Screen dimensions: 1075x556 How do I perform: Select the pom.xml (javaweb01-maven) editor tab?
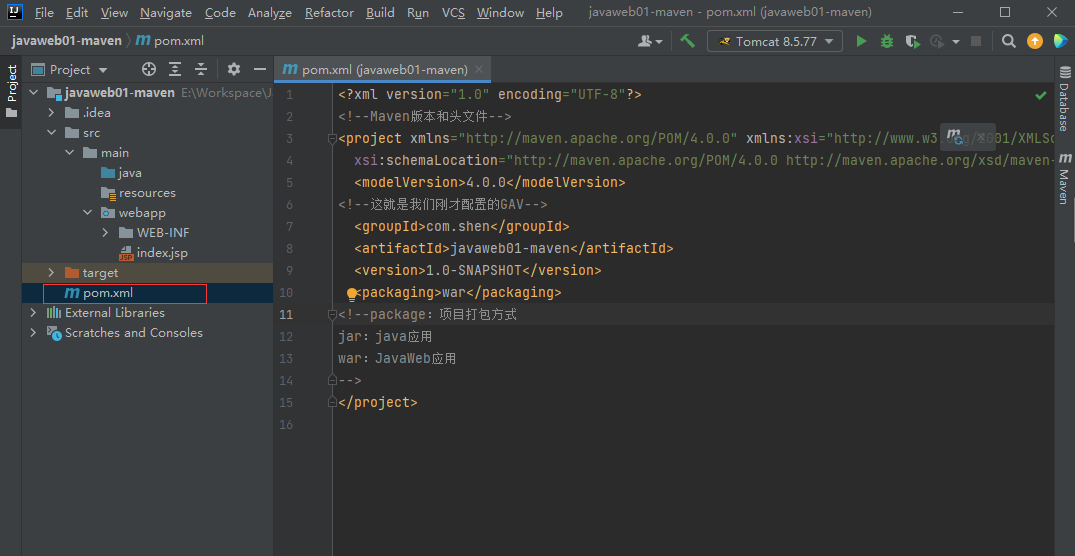click(383, 69)
